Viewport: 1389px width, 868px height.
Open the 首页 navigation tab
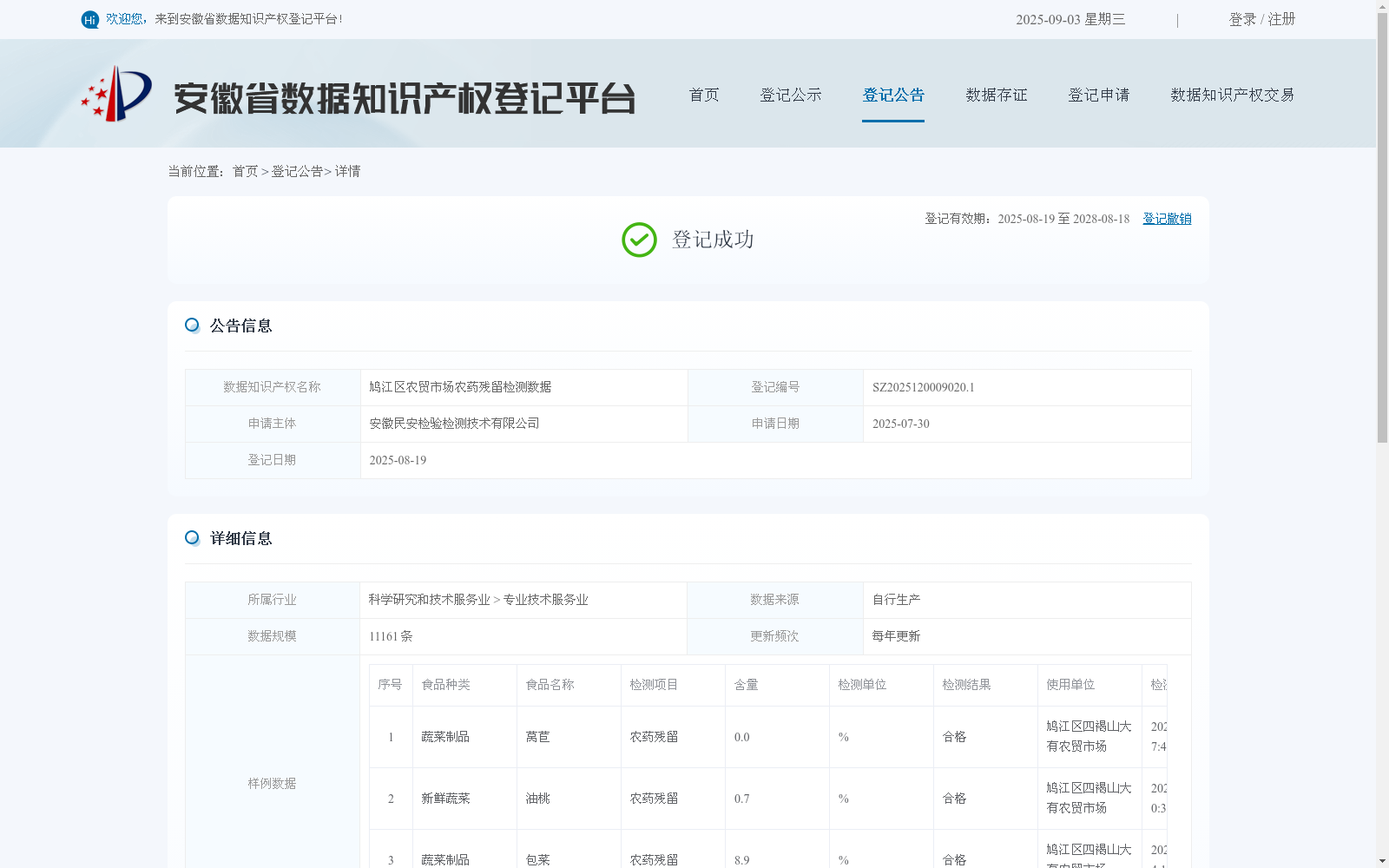(x=704, y=95)
